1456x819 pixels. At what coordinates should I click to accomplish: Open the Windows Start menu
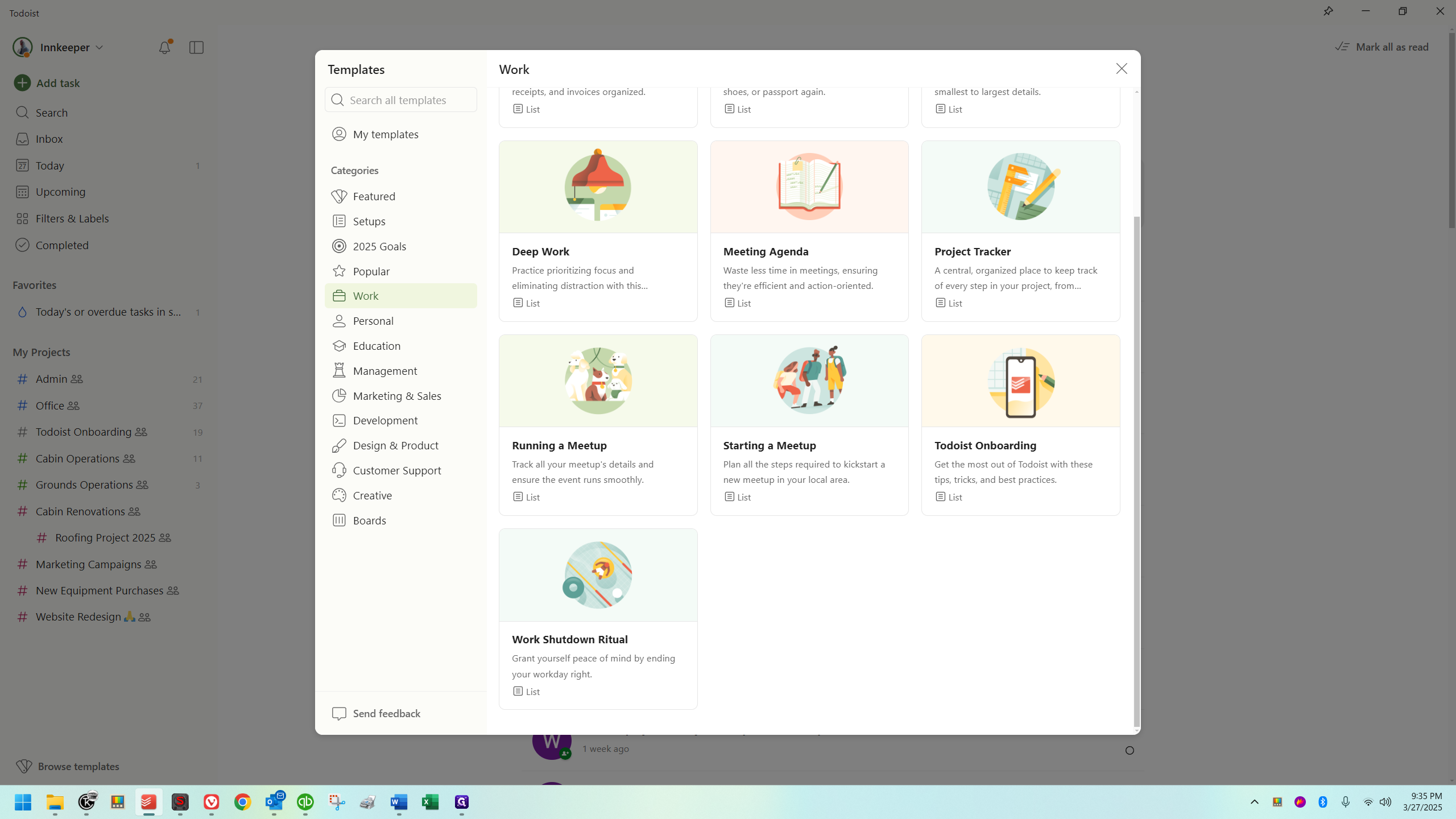point(23,802)
